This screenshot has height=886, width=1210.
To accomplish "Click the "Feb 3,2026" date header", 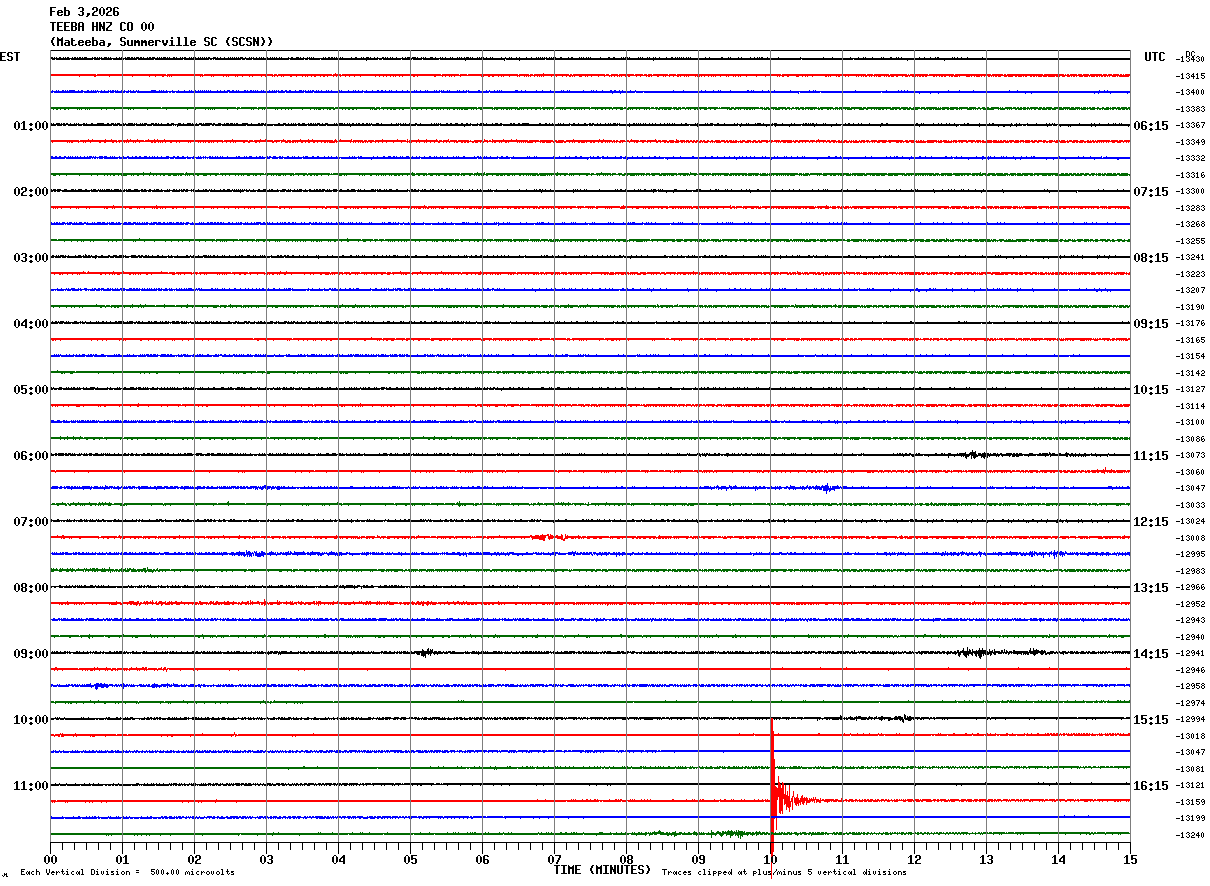I will click(84, 12).
